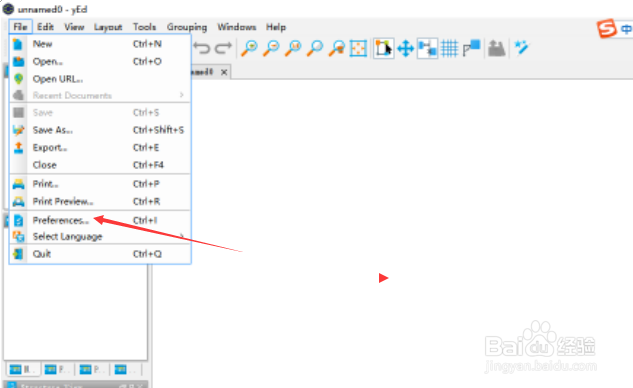The image size is (633, 388).
Task: Close the unnamed0 document tab
Action: [224, 72]
